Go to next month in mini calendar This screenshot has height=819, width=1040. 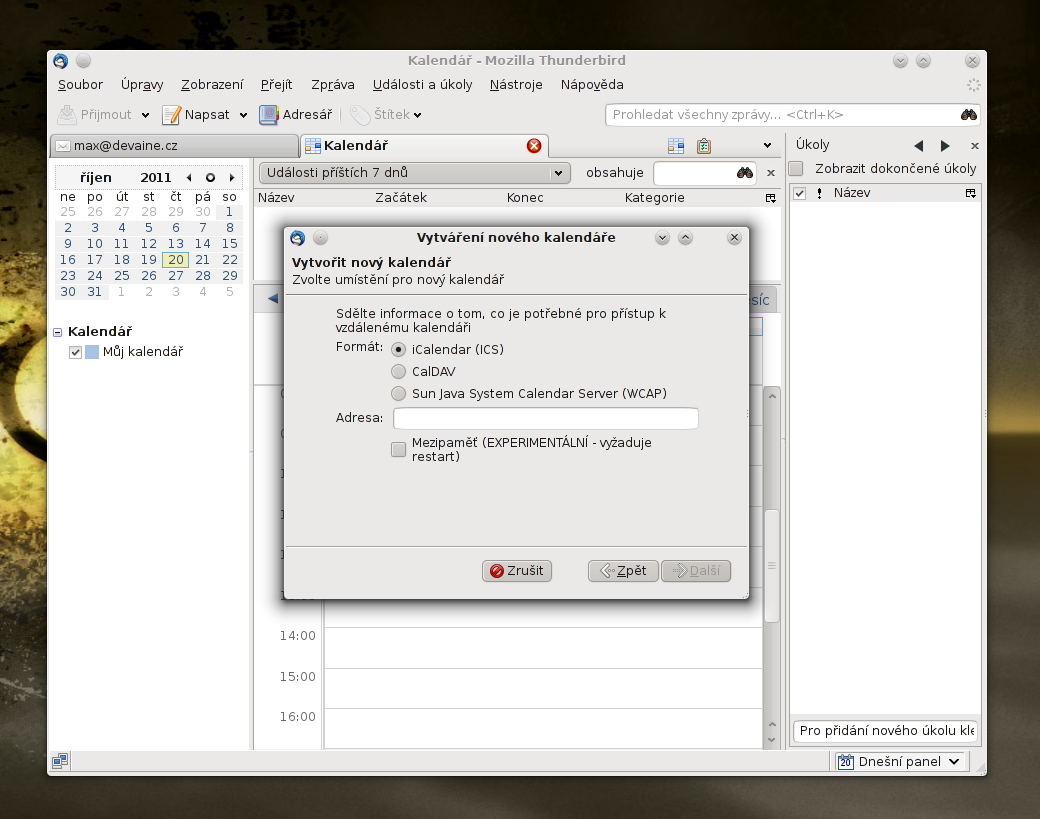pos(231,178)
